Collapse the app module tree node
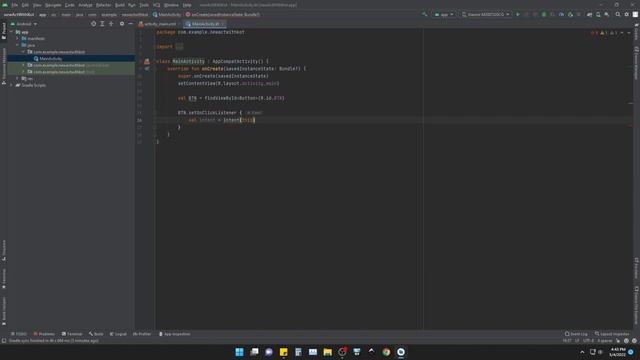 tap(11, 32)
